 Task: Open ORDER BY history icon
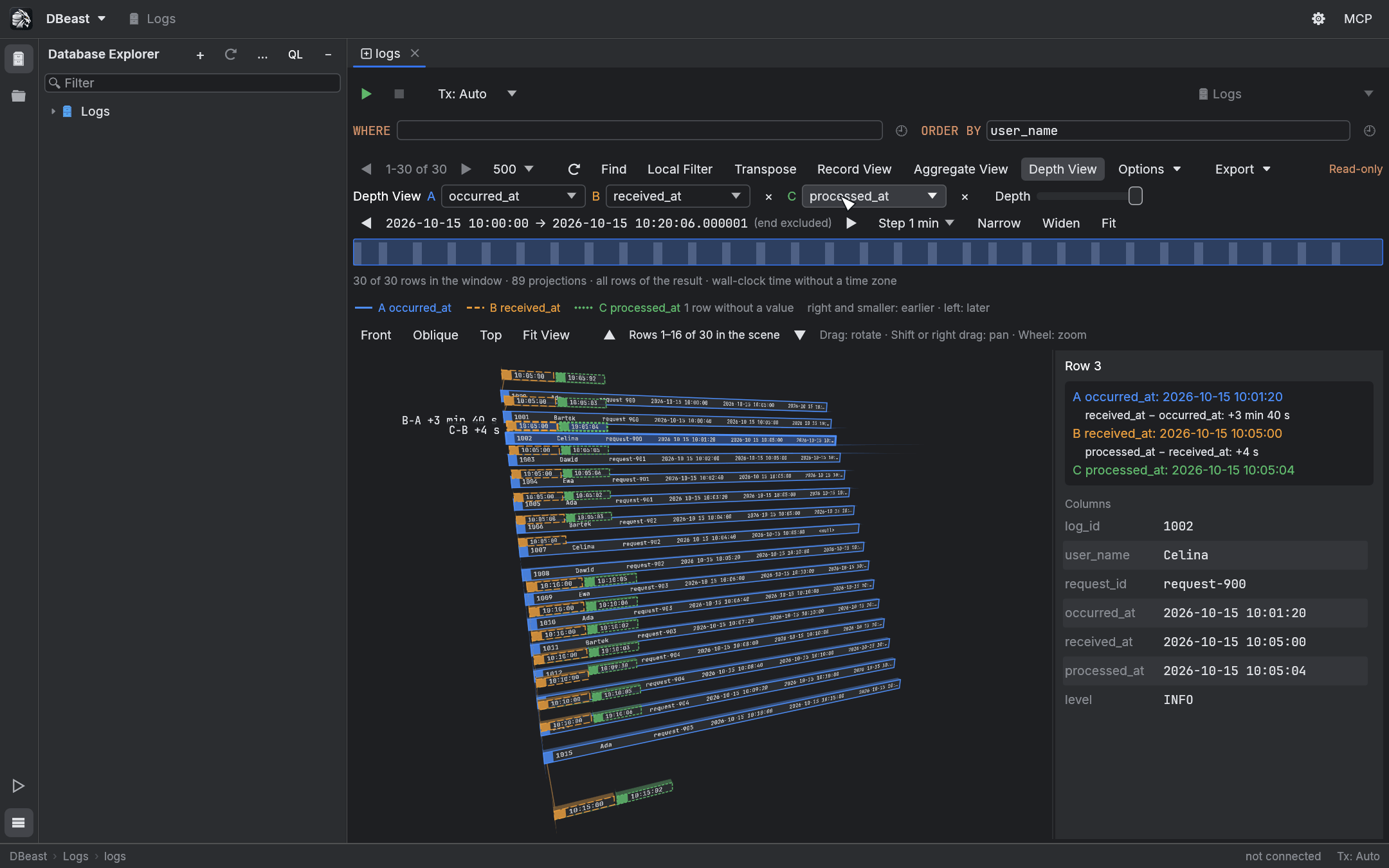pos(1370,131)
